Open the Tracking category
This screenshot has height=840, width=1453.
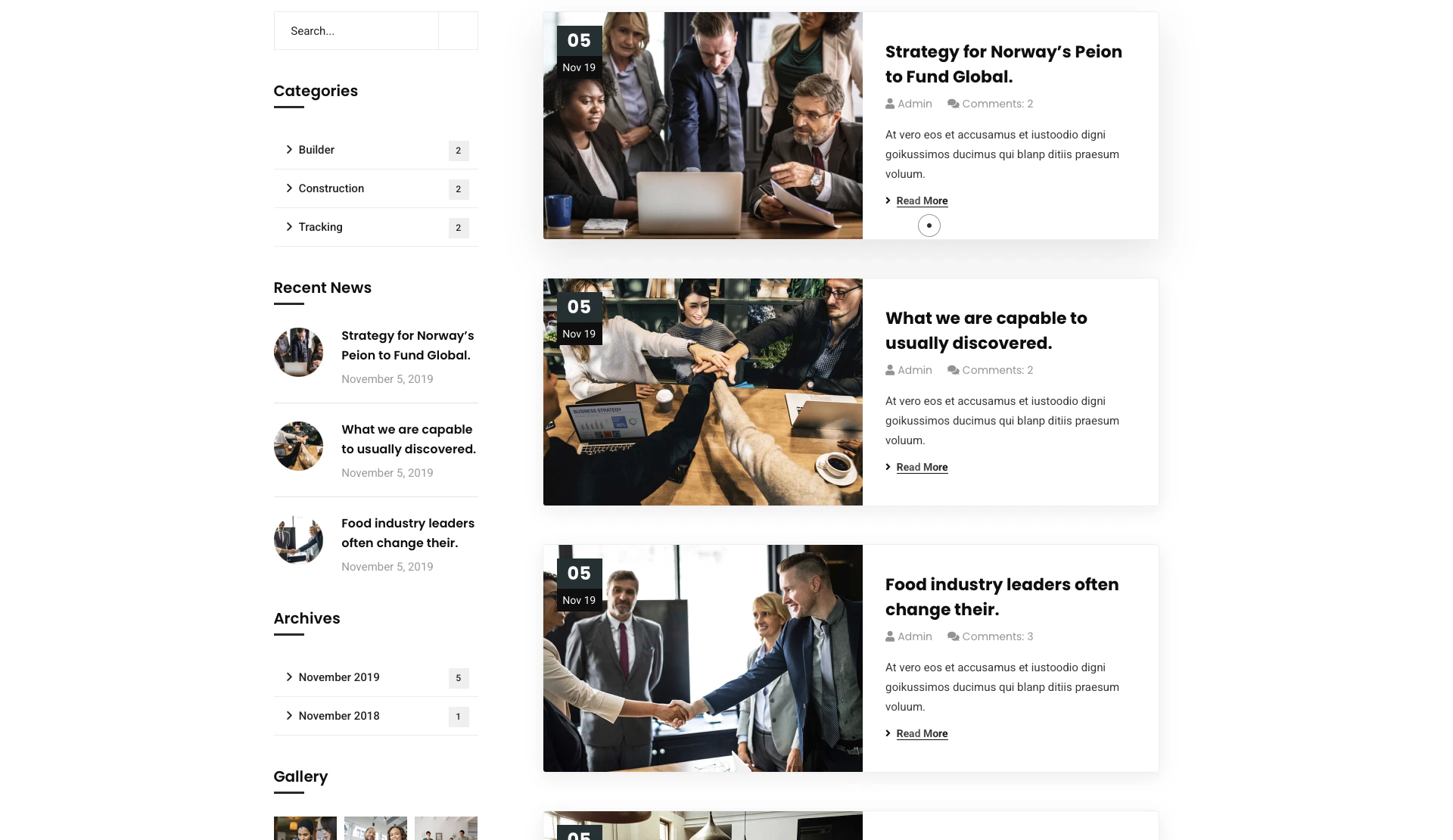coord(320,227)
